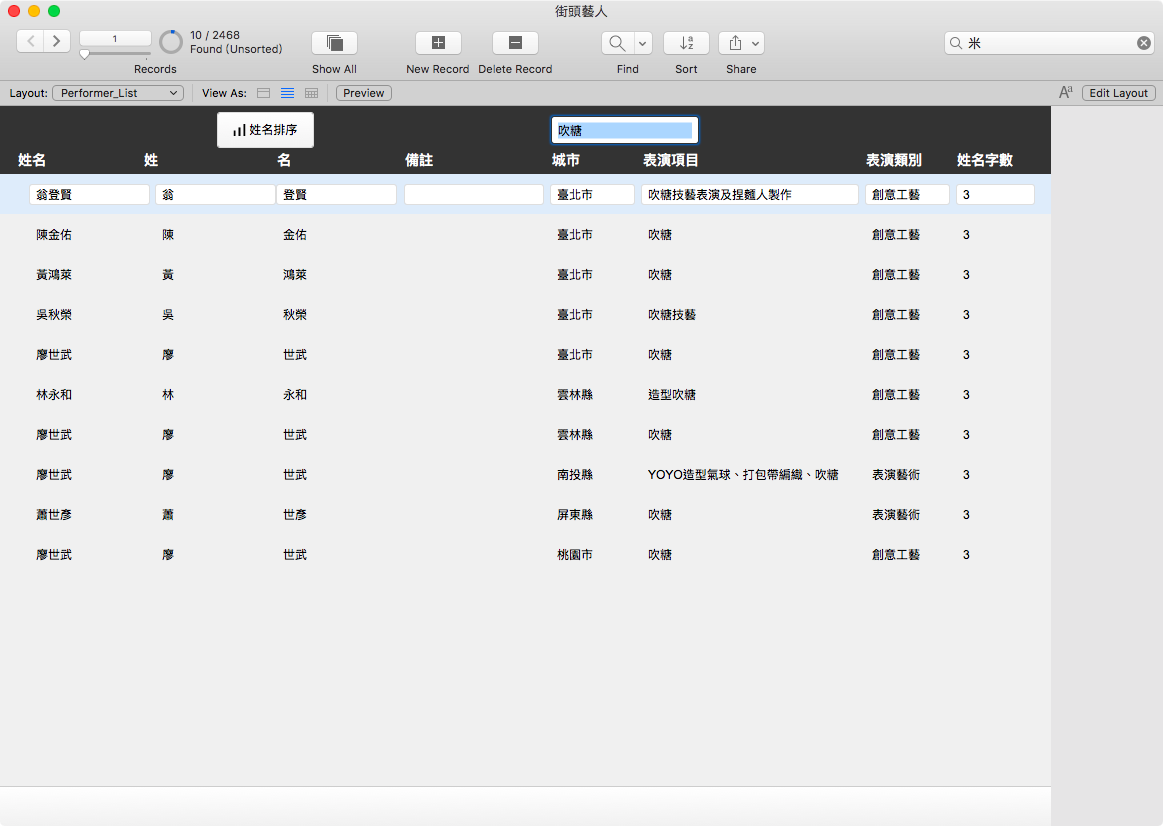Open the Sort records dialog
This screenshot has width=1163, height=826.
[686, 43]
